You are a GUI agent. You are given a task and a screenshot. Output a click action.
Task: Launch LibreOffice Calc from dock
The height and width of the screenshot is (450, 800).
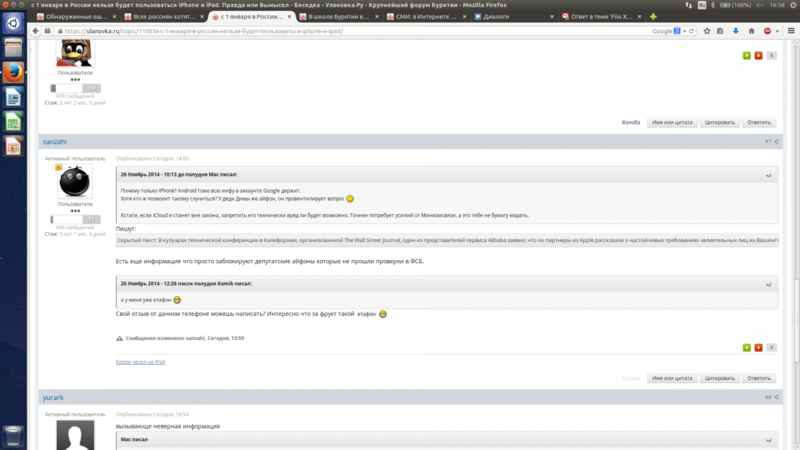click(13, 121)
